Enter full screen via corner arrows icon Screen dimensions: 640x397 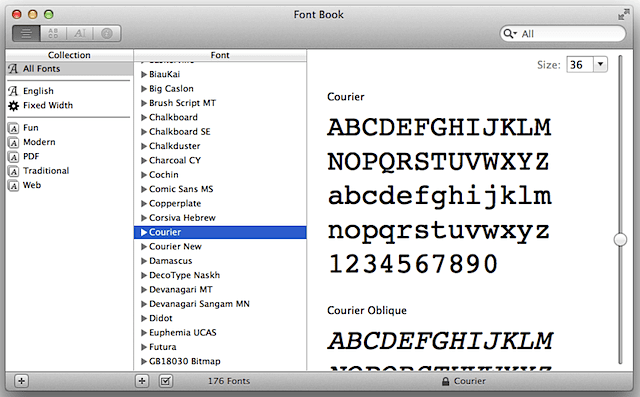[x=623, y=15]
